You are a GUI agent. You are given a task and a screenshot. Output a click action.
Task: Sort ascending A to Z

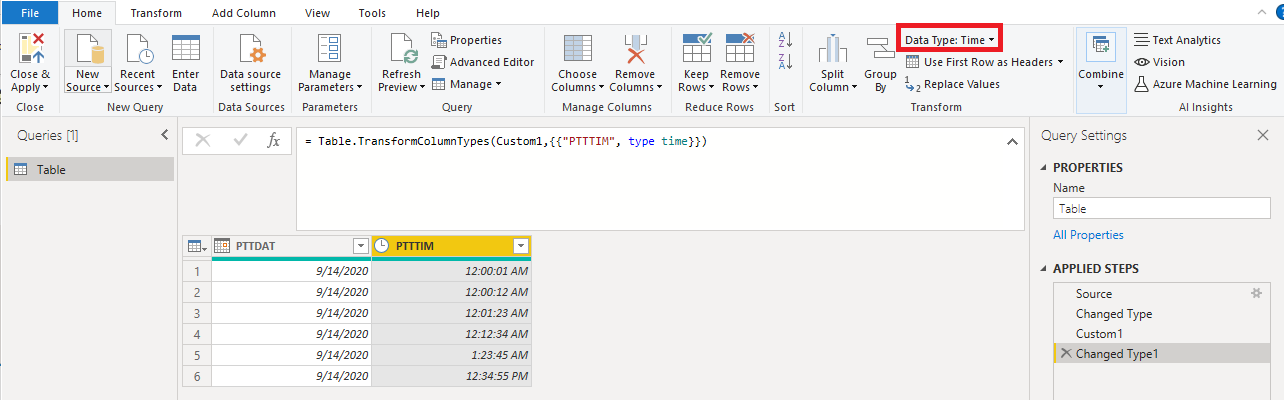(784, 39)
